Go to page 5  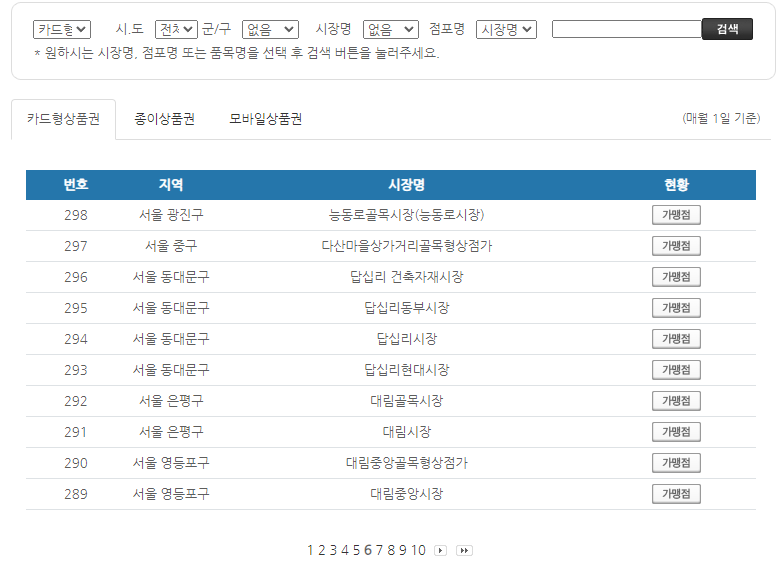coord(356,551)
